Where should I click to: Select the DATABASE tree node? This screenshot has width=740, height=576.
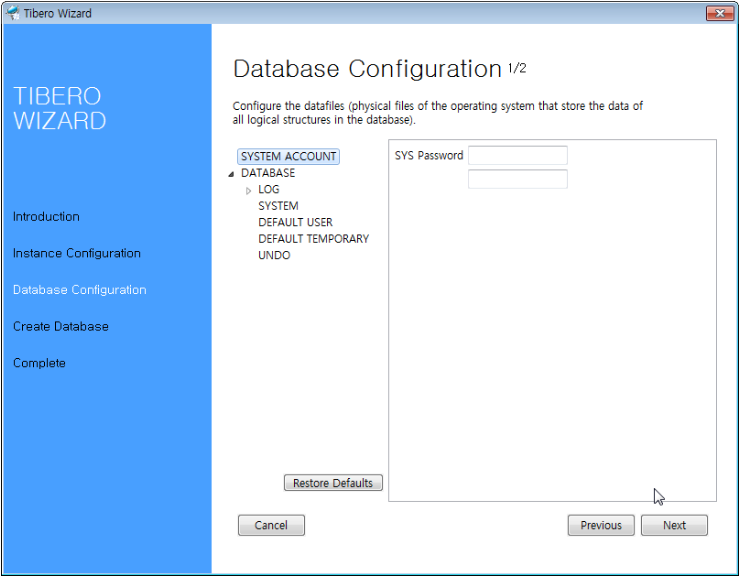(x=268, y=173)
